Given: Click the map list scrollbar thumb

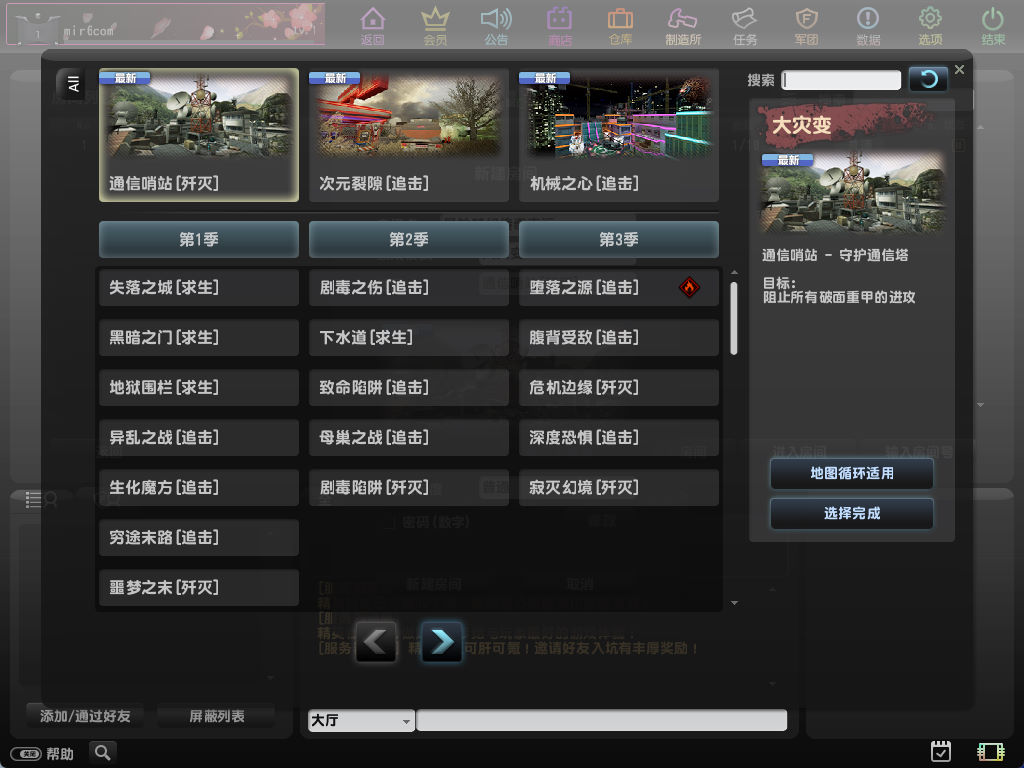Looking at the screenshot, I should [734, 319].
